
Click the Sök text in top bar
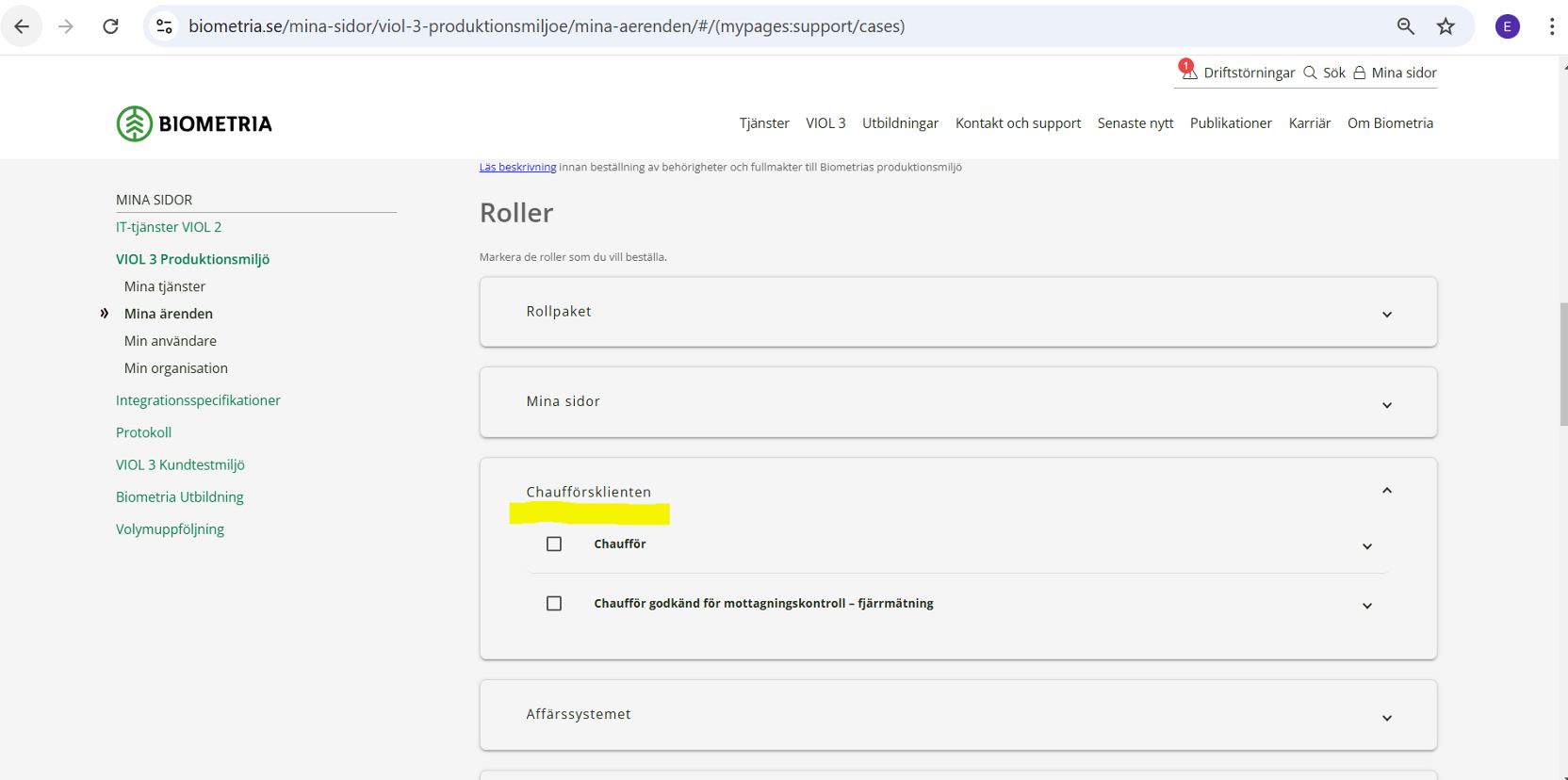pos(1333,73)
